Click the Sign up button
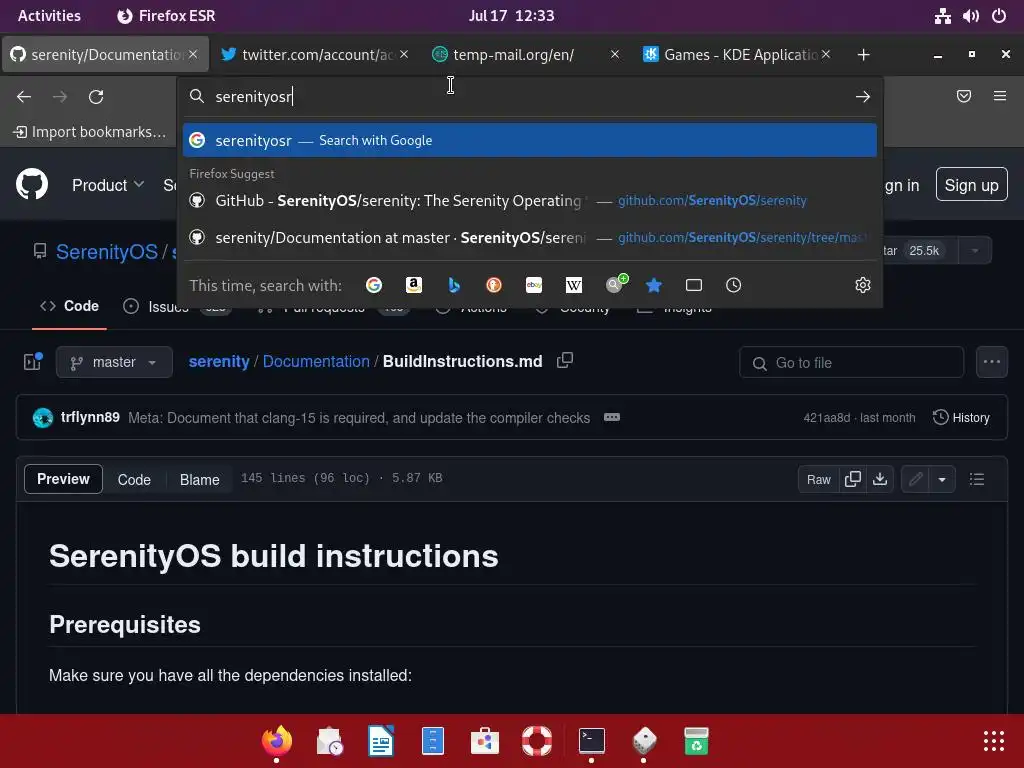Screen dimensions: 1024x768 pos(971,185)
